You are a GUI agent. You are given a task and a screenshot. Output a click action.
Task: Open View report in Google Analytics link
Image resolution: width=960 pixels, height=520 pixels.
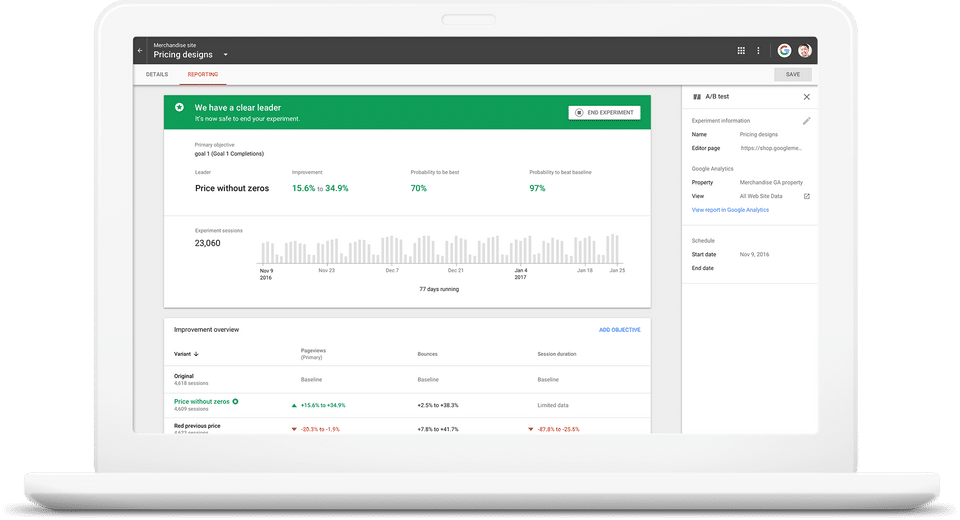[x=730, y=210]
